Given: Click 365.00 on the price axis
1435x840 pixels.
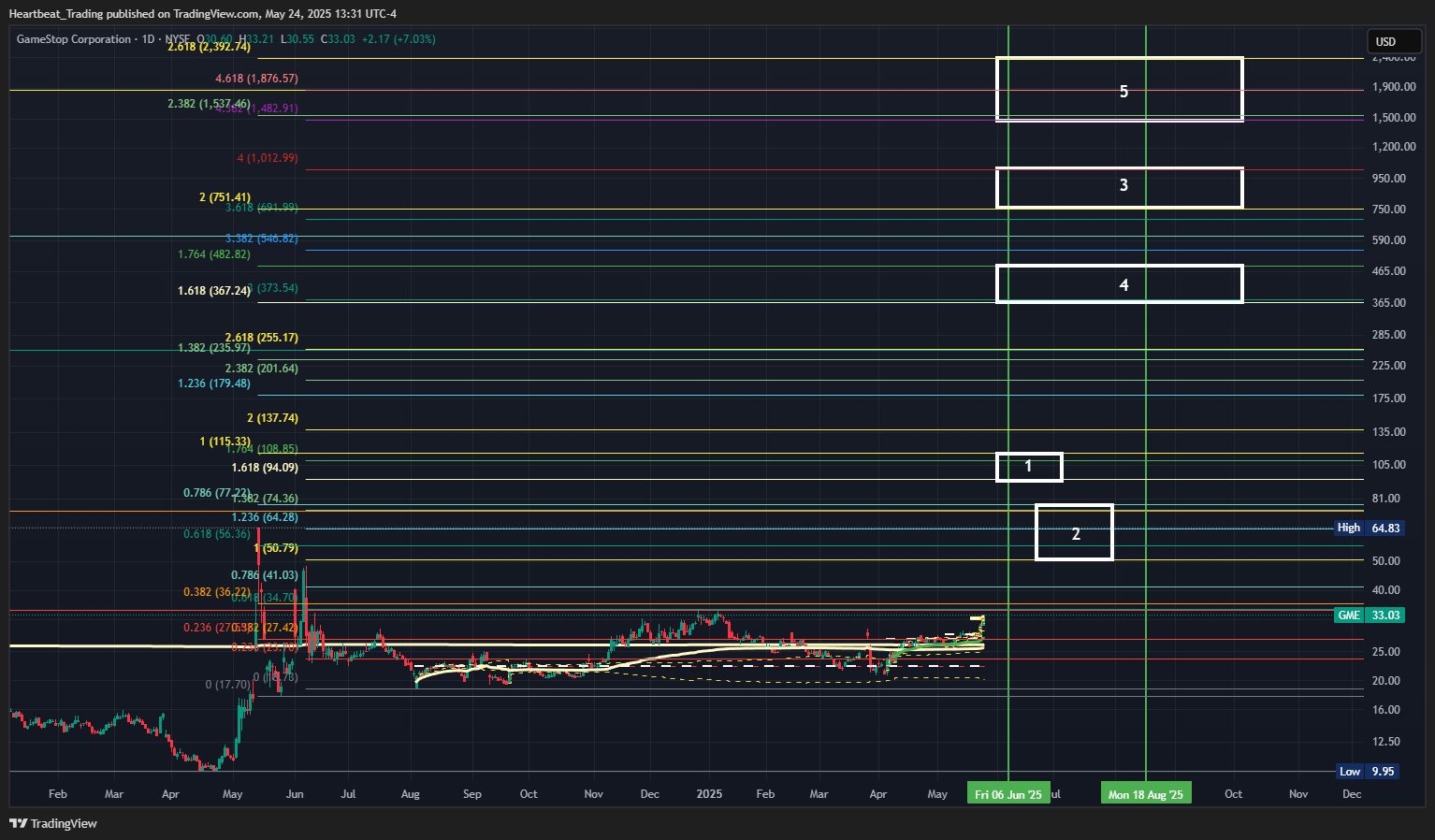Looking at the screenshot, I should click(x=1389, y=303).
